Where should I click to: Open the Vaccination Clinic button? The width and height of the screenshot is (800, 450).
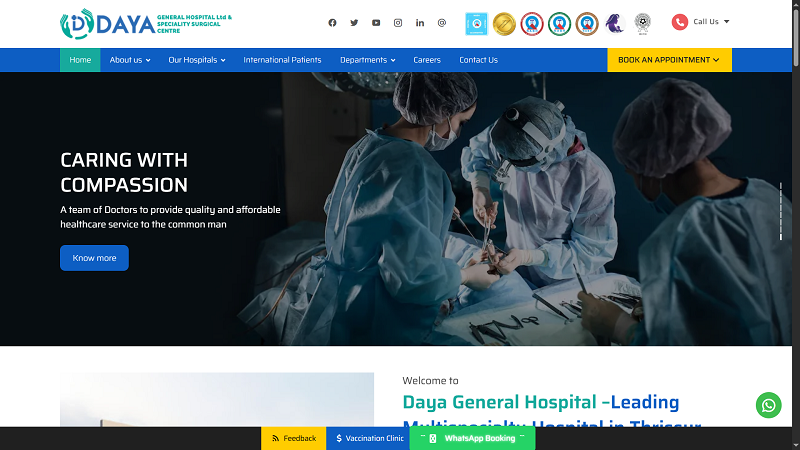[x=367, y=438]
